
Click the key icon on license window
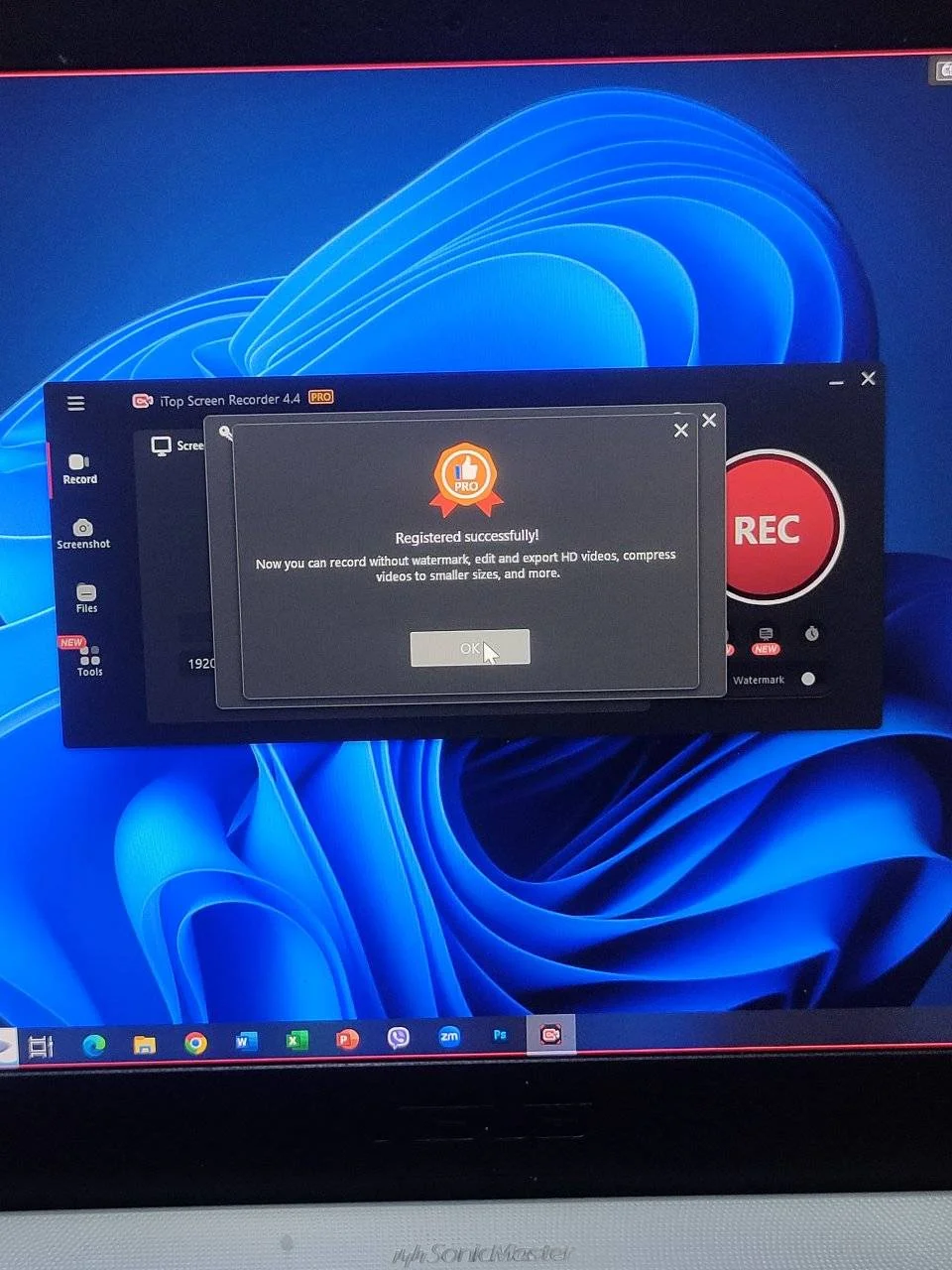[225, 433]
